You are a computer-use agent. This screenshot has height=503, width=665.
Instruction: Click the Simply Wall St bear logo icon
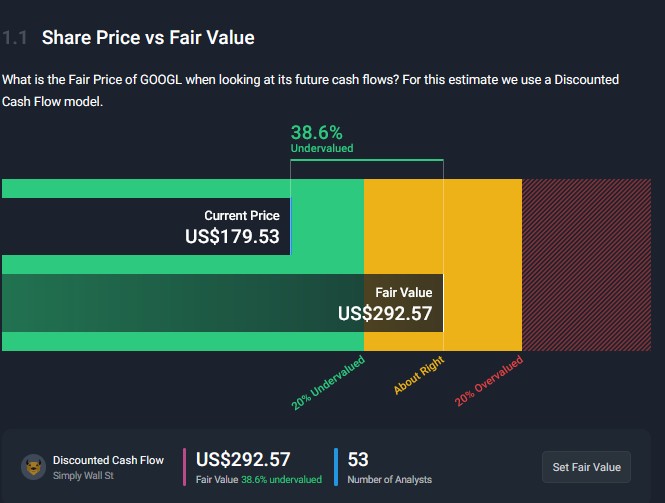click(x=33, y=467)
